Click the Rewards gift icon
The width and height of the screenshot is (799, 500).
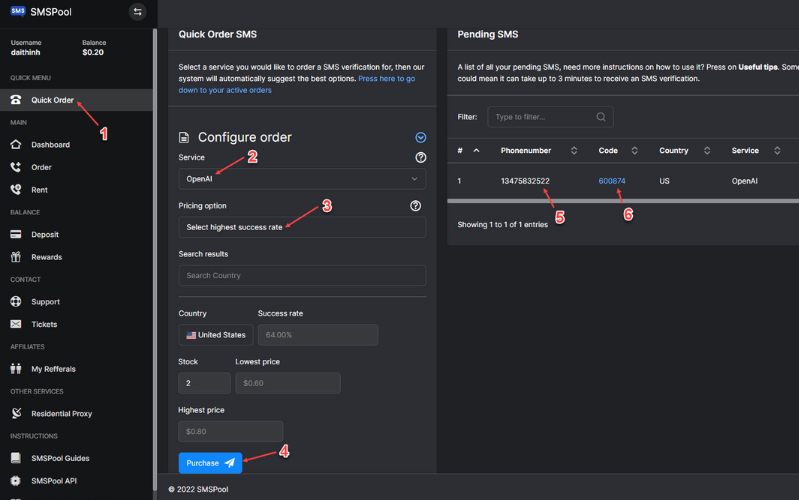[16, 257]
